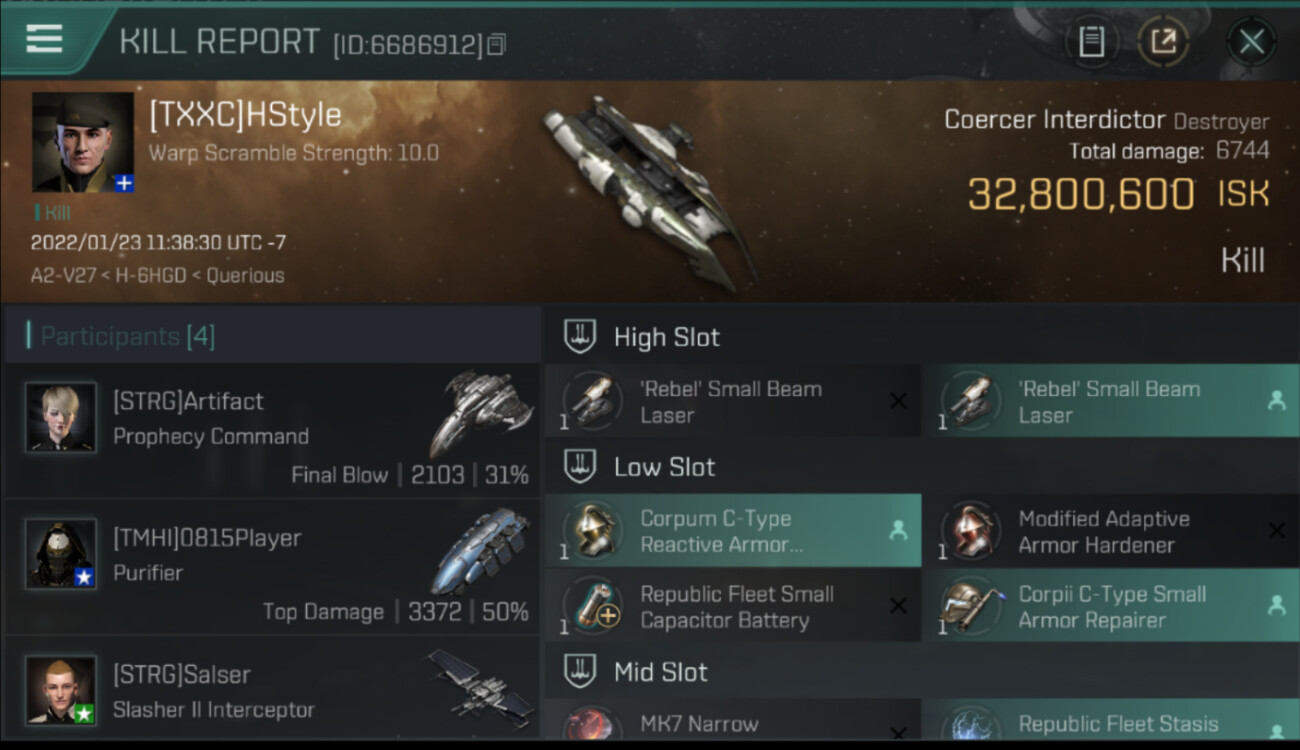Click the second 'Rebel' Small Beam Laser
Image resolution: width=1300 pixels, height=750 pixels.
[1112, 401]
